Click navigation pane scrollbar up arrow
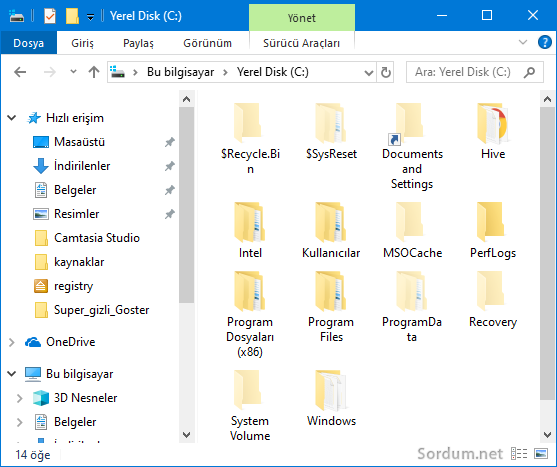The height and width of the screenshot is (467, 557). pos(186,99)
